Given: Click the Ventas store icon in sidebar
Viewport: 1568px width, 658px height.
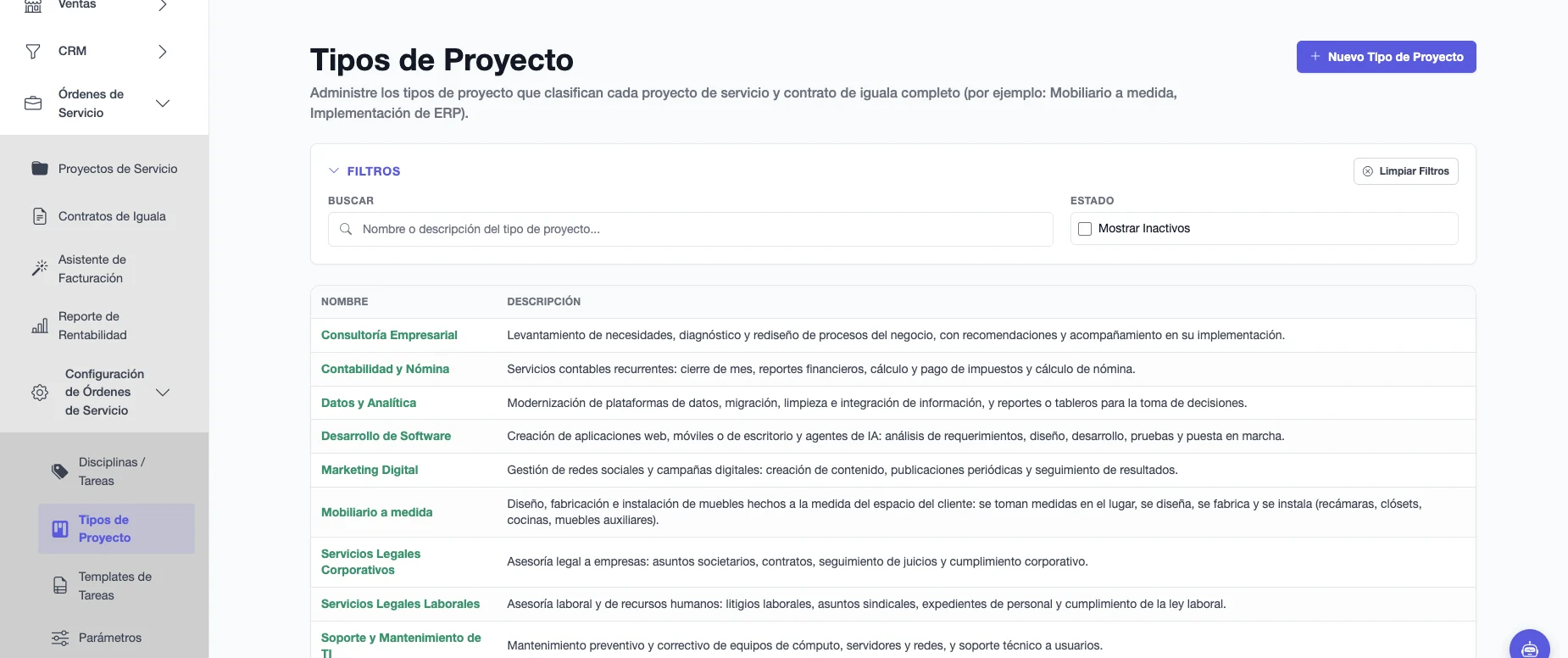Looking at the screenshot, I should (x=33, y=5).
